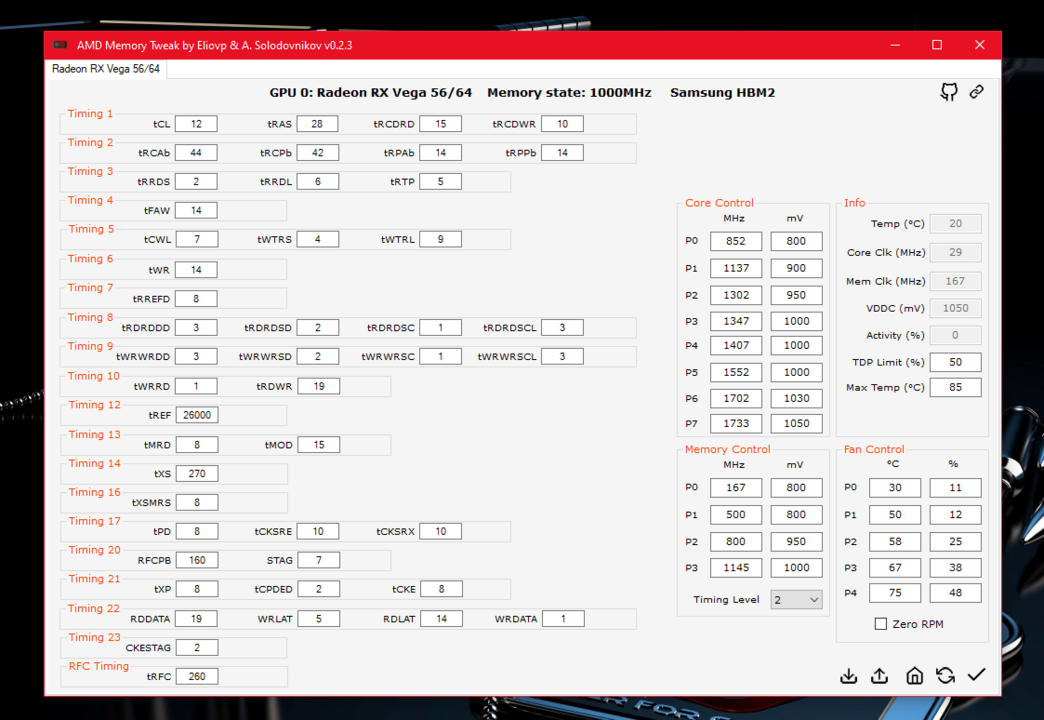Click the tRFC value field

196,676
